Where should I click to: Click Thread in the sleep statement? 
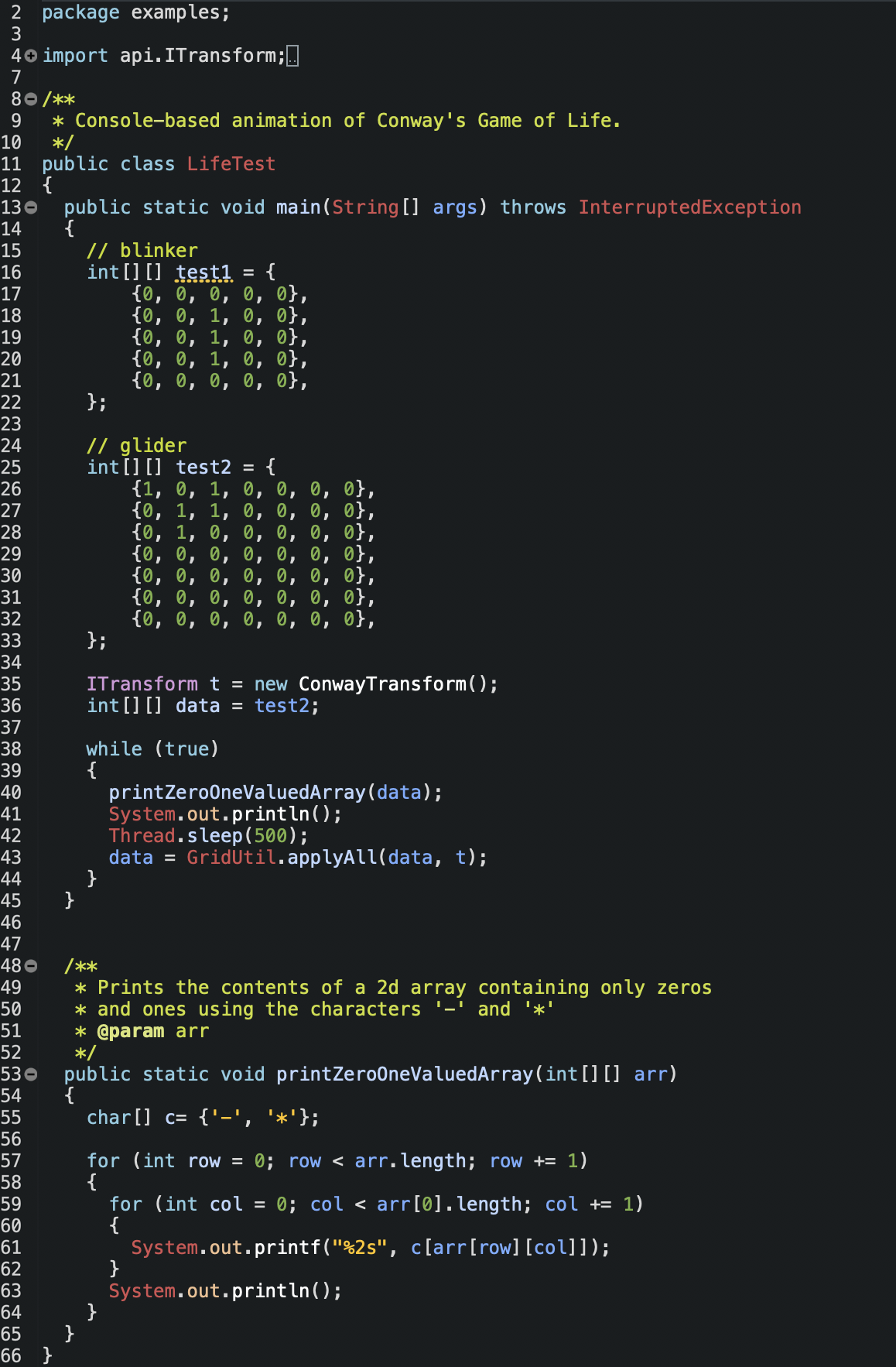pyautogui.click(x=142, y=836)
